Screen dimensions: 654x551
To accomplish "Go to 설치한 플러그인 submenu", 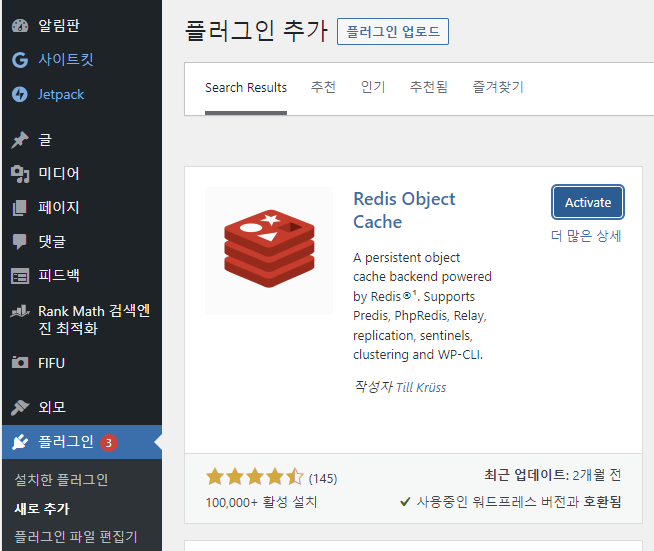I will [61, 480].
